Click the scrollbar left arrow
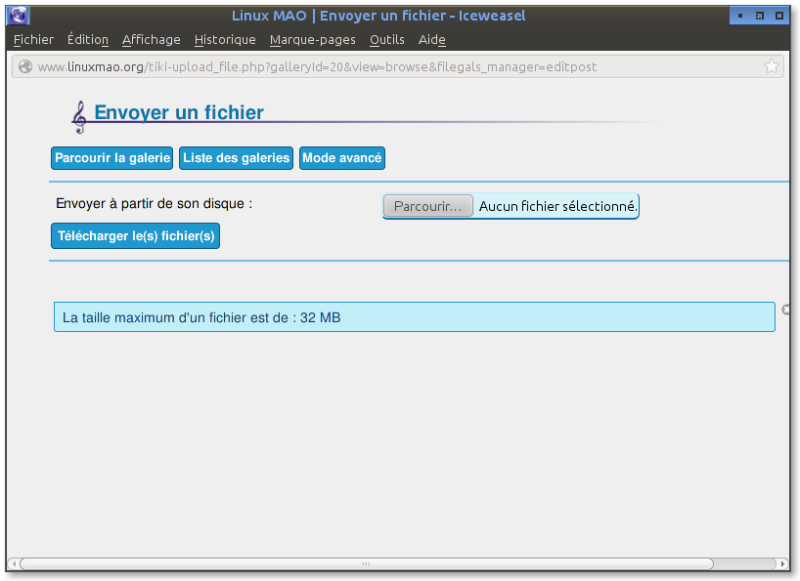Viewport: 800px width, 581px height. (13, 564)
